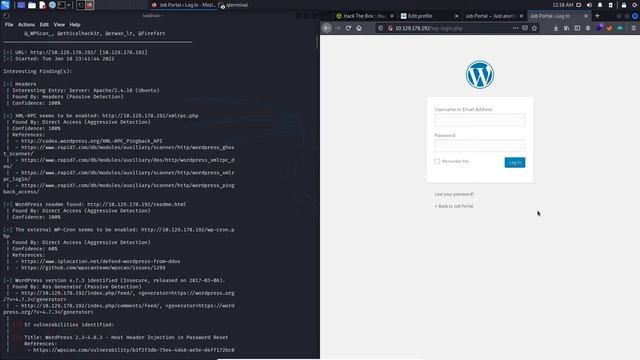Image resolution: width=640 pixels, height=360 pixels.
Task: Switch to the first workspace in panel
Action: (x=81, y=5)
